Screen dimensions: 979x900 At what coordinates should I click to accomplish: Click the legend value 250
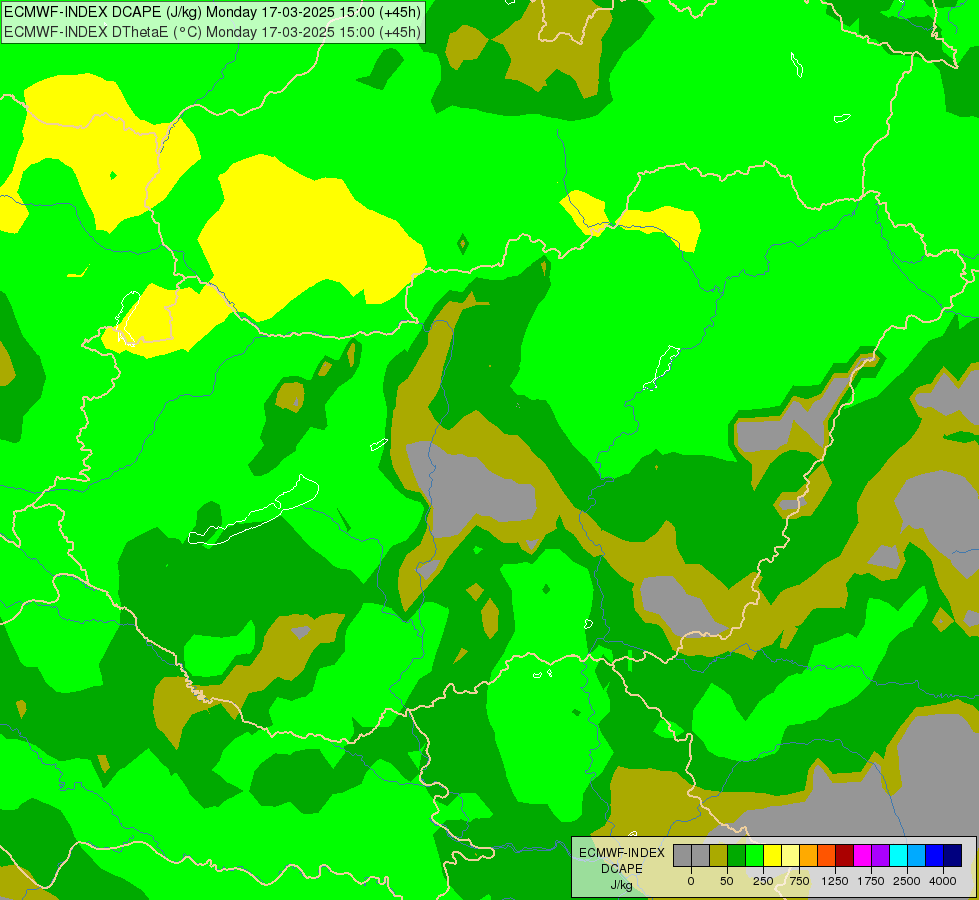tap(763, 881)
